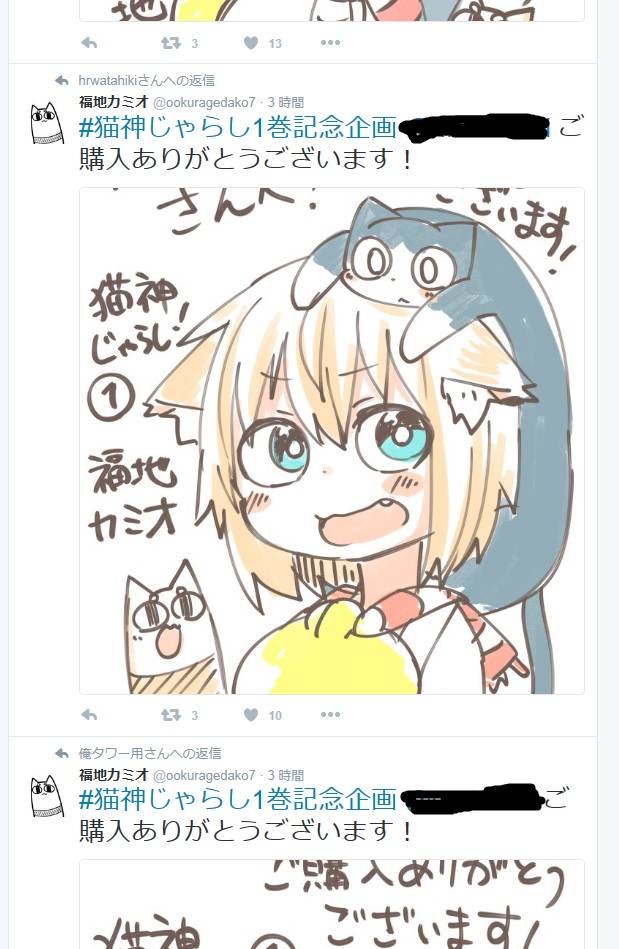Open @ookuragedako7 handle in bottom tweet
This screenshot has width=619, height=949.
[204, 775]
